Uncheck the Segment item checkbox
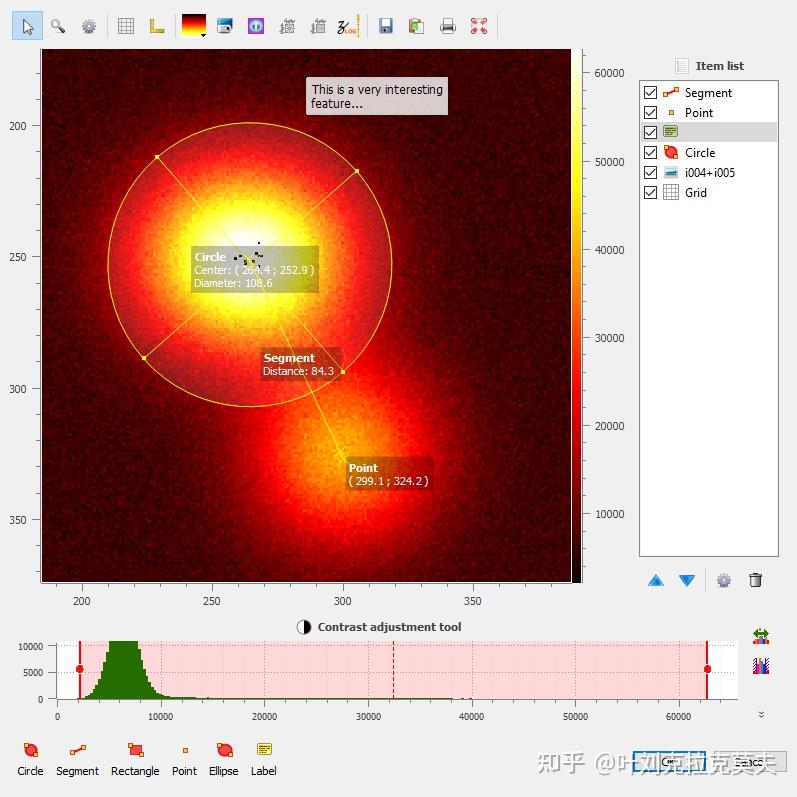 650,93
